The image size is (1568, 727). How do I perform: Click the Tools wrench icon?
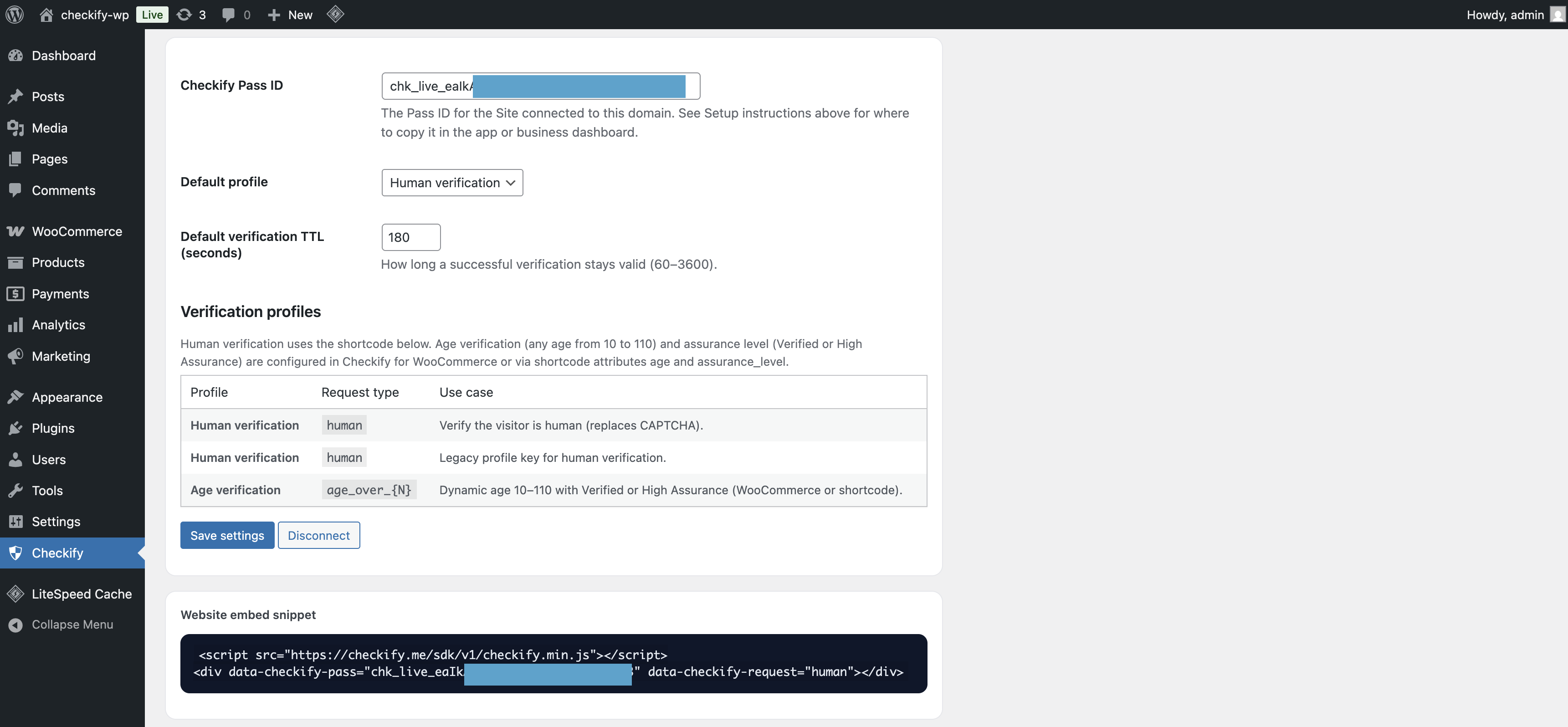coord(16,490)
